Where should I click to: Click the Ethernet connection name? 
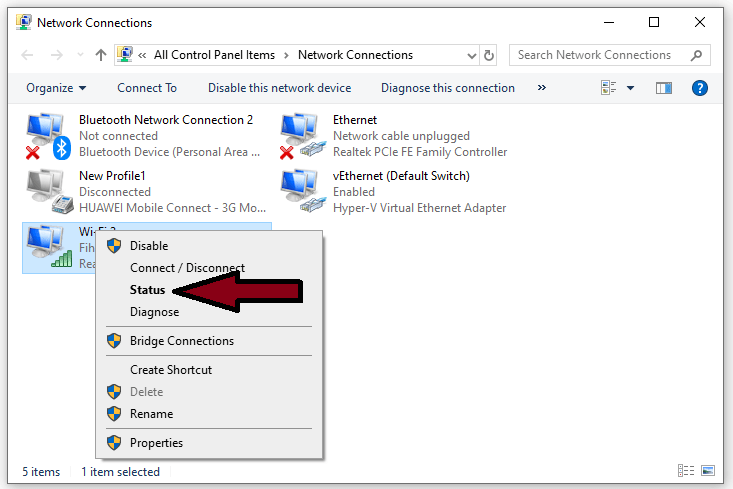point(355,120)
